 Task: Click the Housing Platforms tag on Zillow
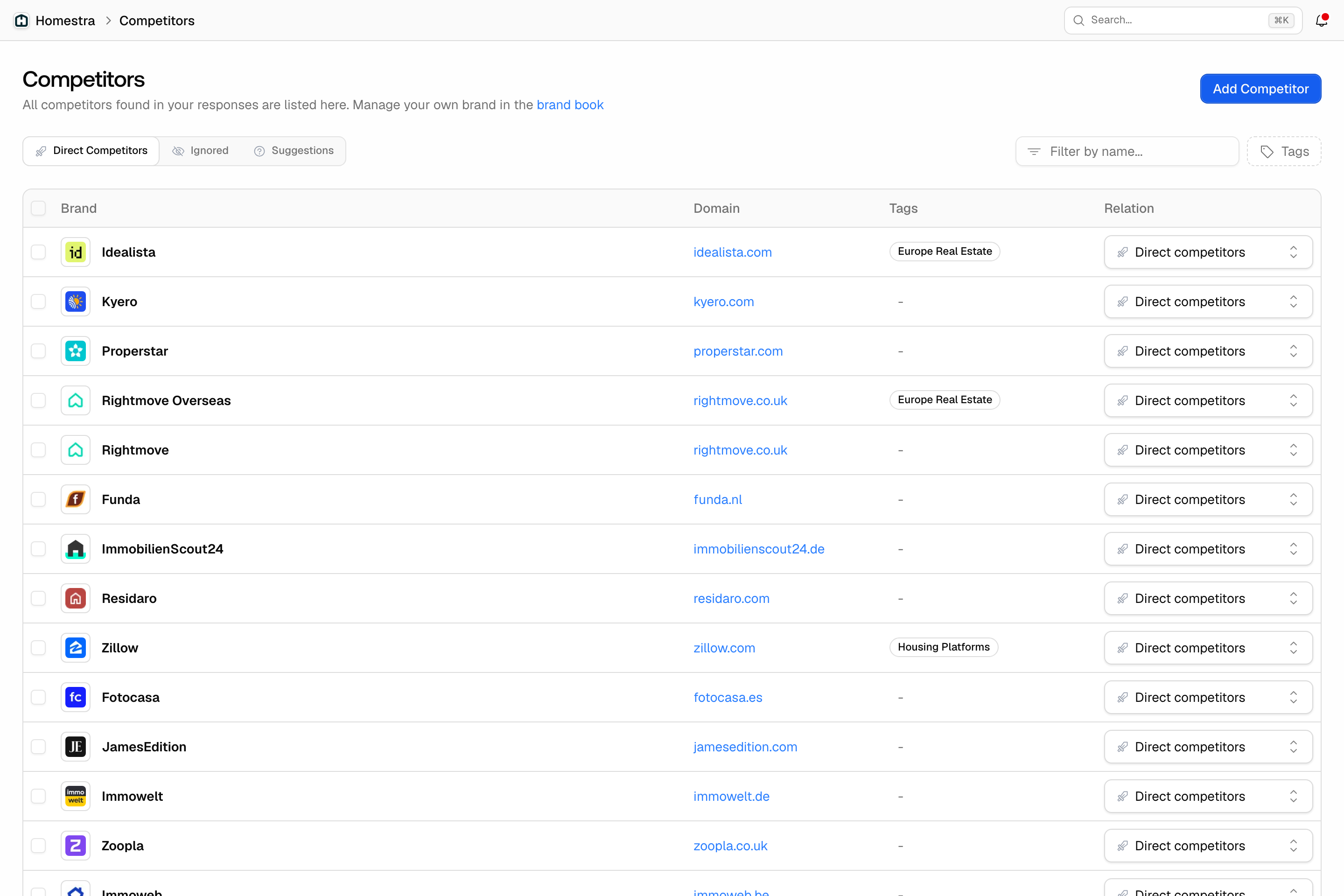coord(944,647)
